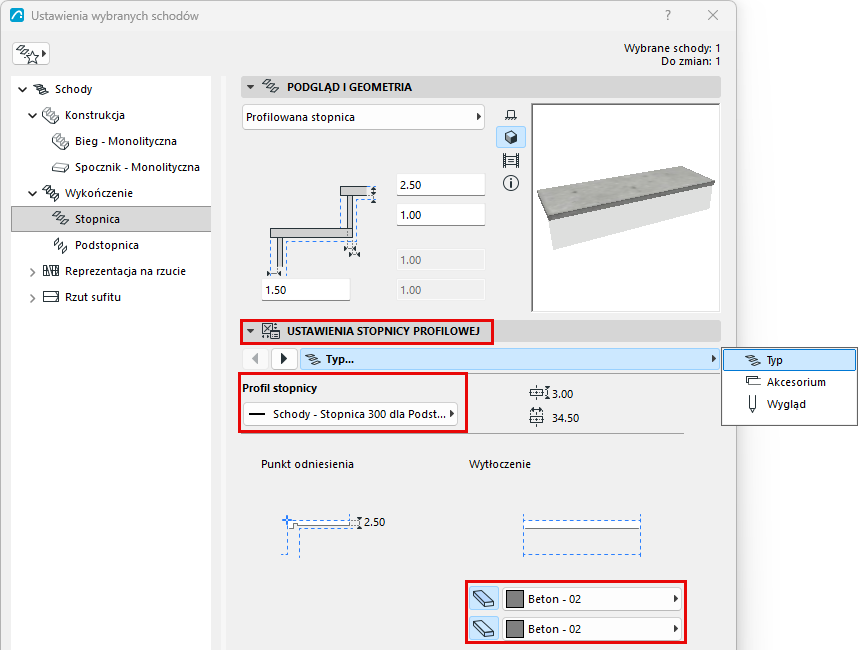Toggle second Beton - 02 surface override
Image resolution: width=866 pixels, height=650 pixels.
[x=484, y=628]
